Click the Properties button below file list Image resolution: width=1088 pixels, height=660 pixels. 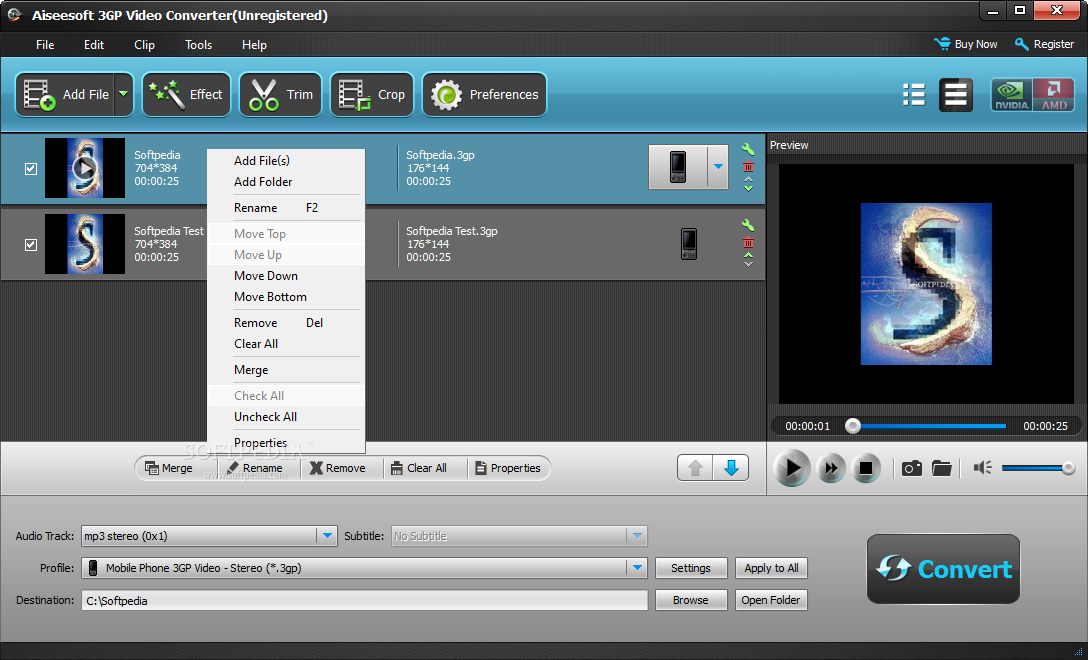(x=507, y=468)
